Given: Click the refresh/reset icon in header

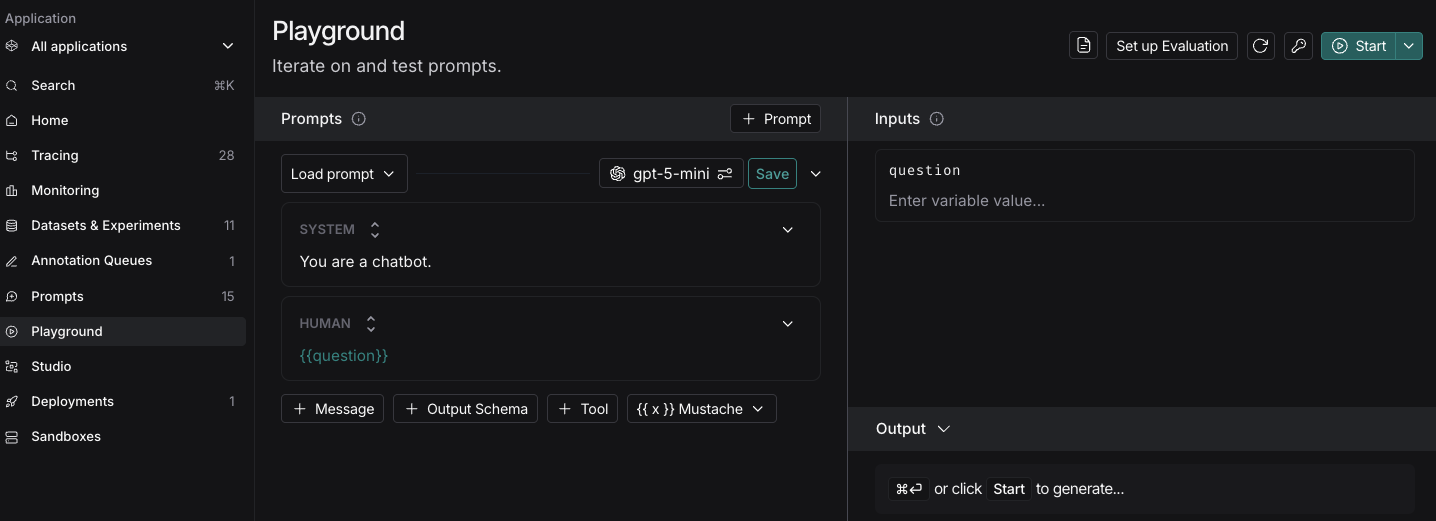Looking at the screenshot, I should pos(1261,46).
